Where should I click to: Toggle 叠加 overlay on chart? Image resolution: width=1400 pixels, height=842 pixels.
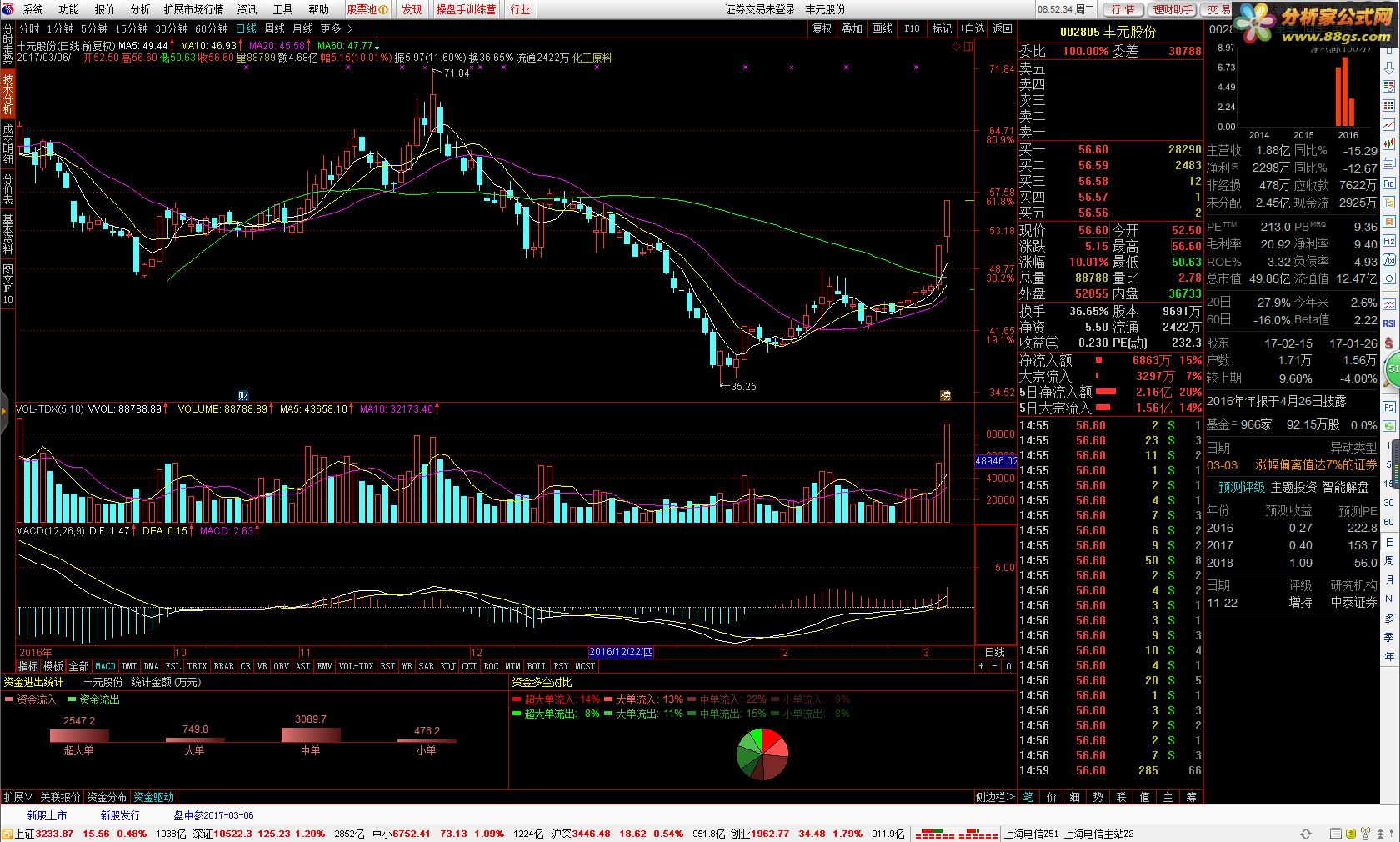click(x=852, y=28)
